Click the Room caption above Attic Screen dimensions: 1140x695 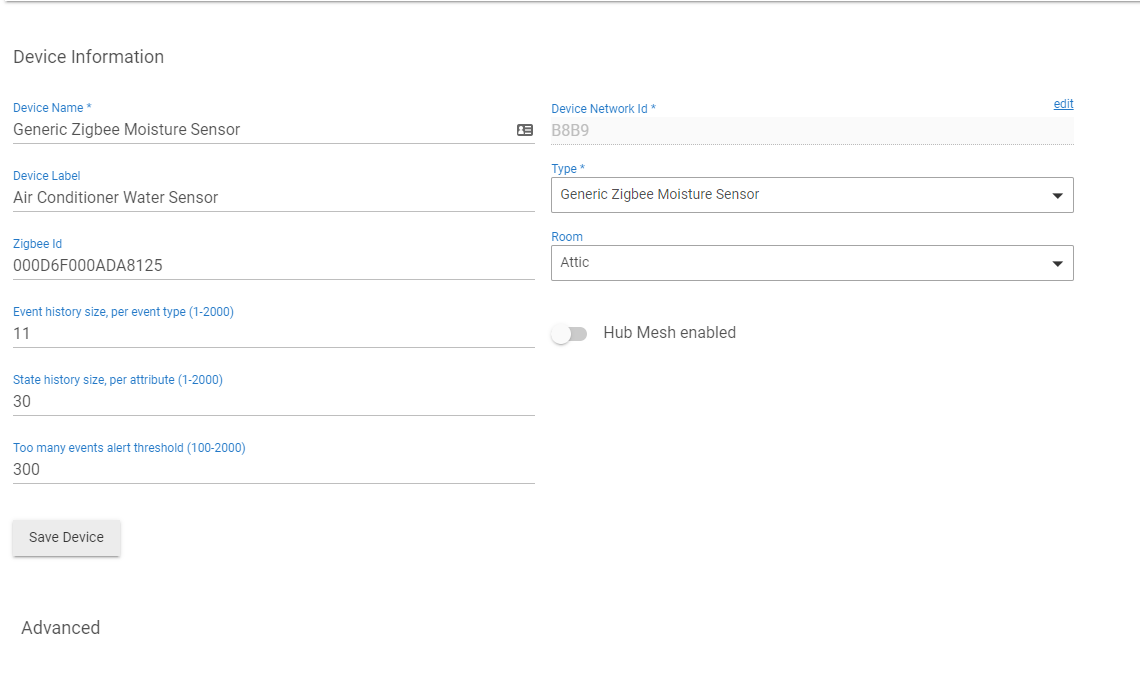click(x=567, y=237)
